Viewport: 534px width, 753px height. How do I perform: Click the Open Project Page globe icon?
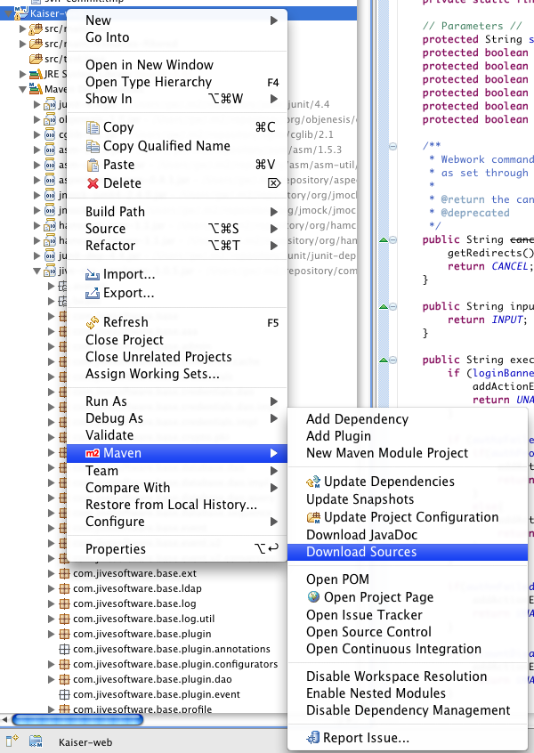click(314, 597)
